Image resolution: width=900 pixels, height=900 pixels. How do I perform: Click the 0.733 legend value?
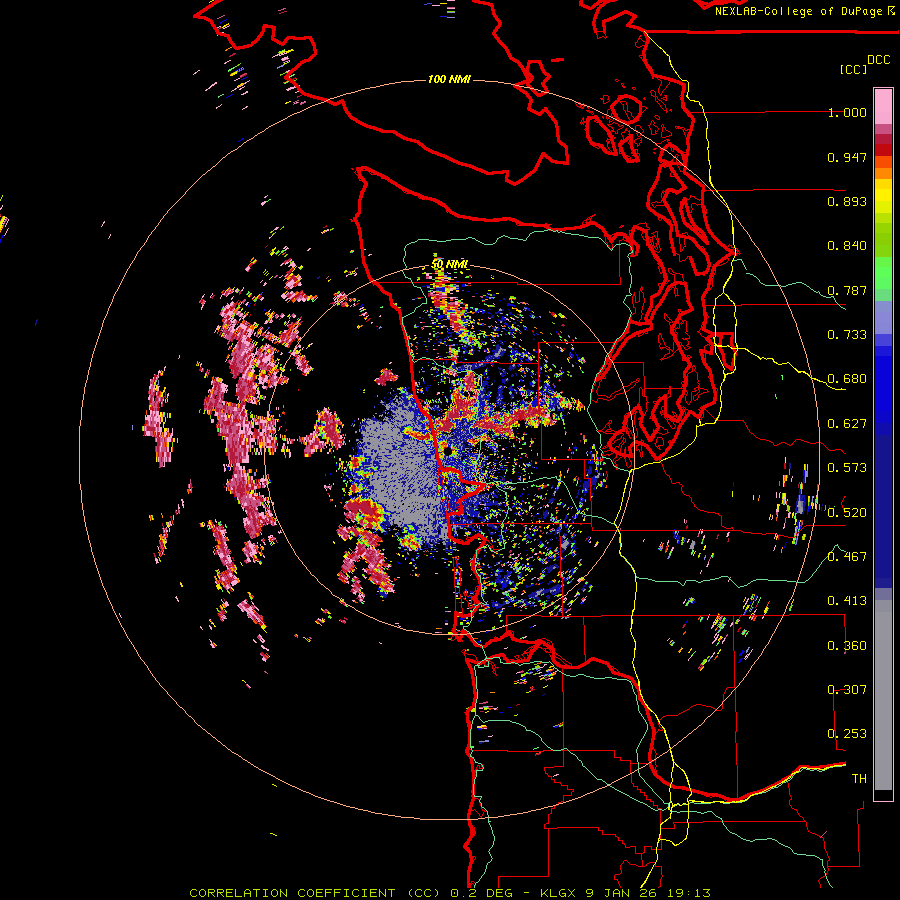(847, 335)
